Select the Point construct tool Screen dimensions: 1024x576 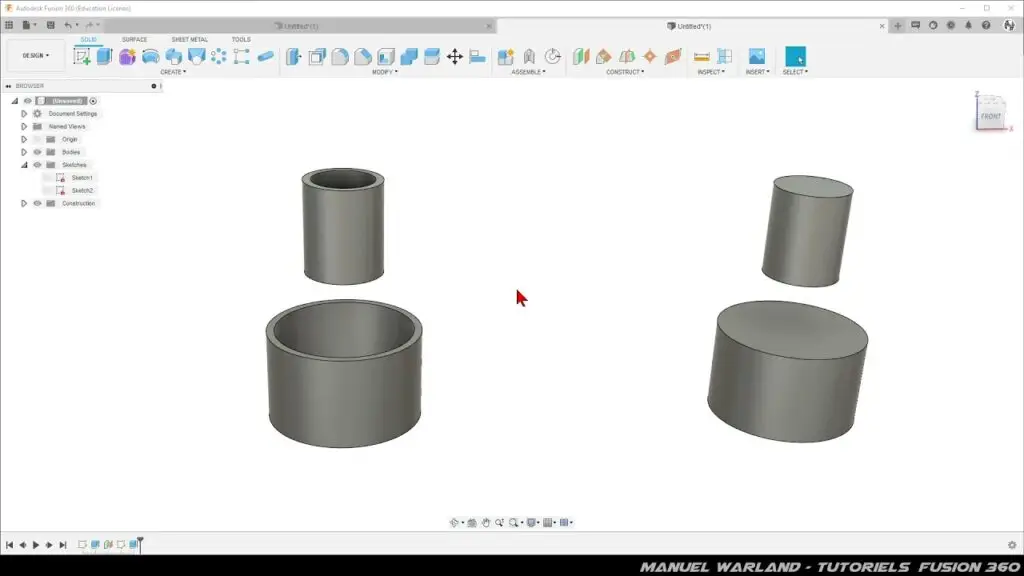[x=650, y=56]
